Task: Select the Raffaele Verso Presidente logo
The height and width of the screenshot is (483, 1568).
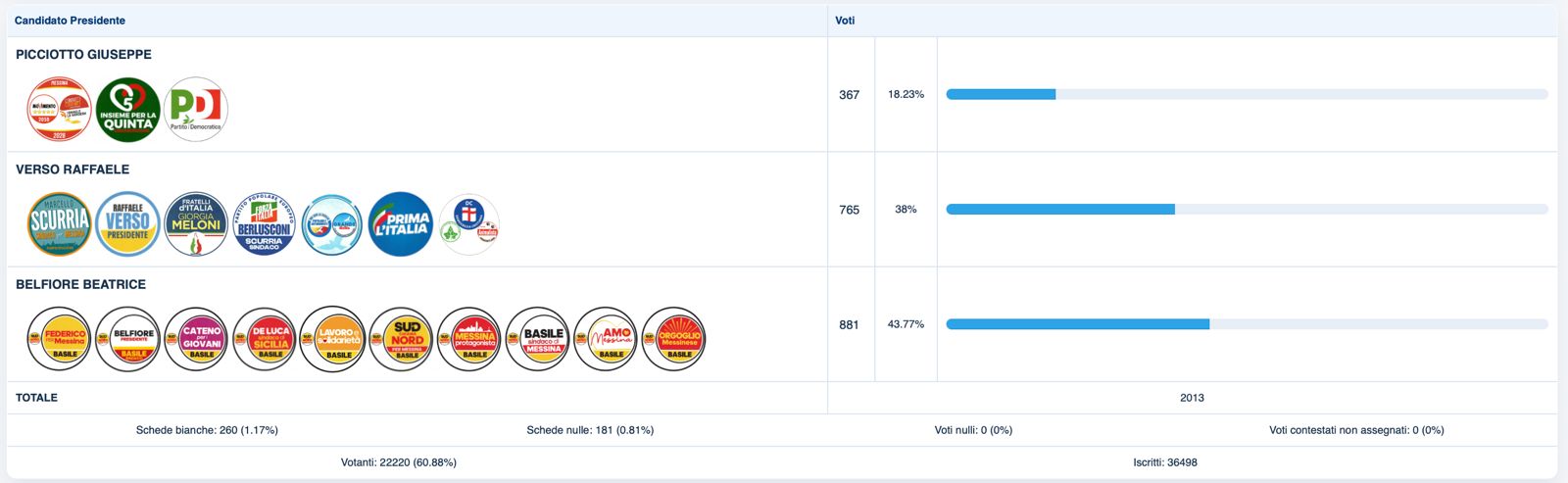Action: click(127, 224)
